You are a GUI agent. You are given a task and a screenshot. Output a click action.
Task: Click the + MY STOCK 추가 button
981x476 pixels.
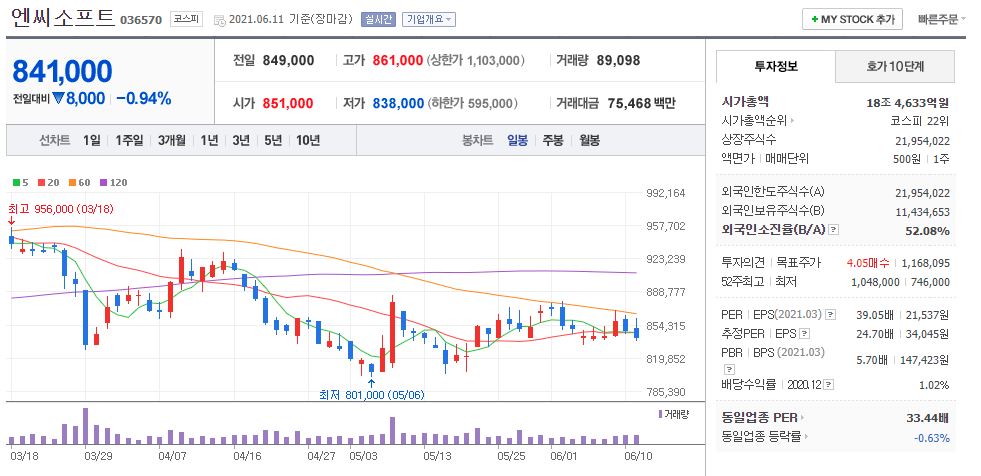(852, 19)
